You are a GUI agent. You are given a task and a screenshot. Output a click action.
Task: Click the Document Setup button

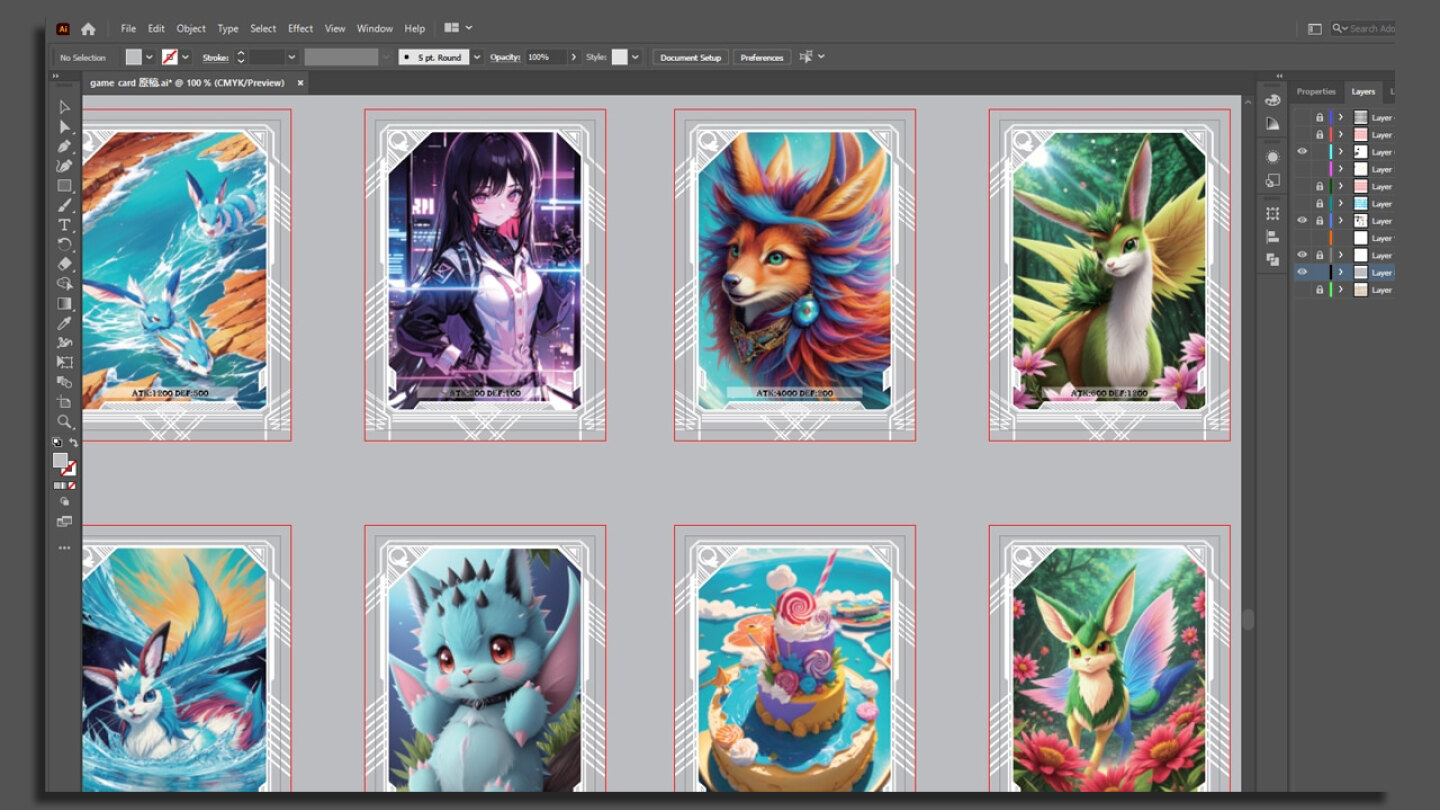[x=690, y=57]
